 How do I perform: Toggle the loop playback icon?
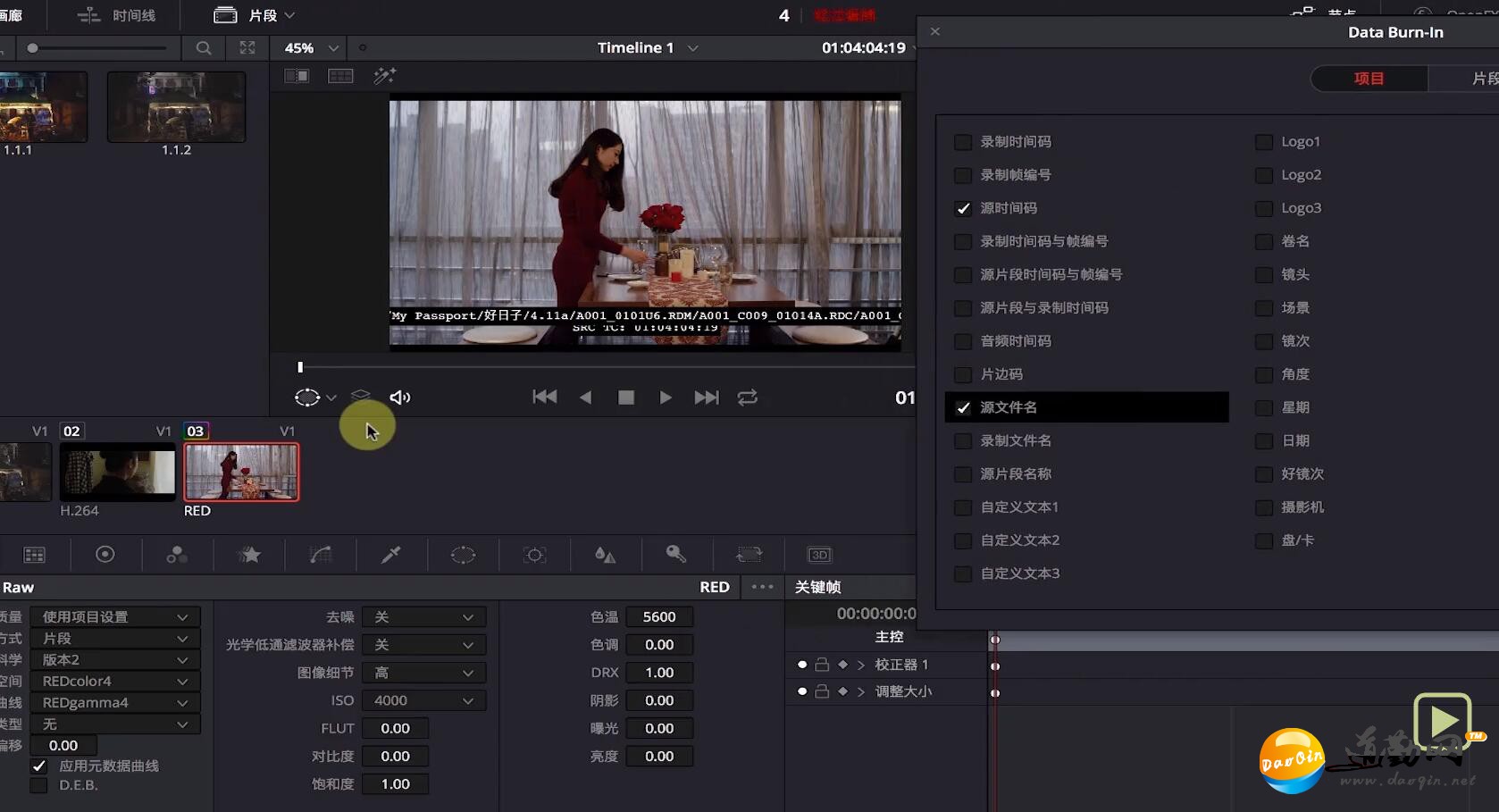[748, 398]
